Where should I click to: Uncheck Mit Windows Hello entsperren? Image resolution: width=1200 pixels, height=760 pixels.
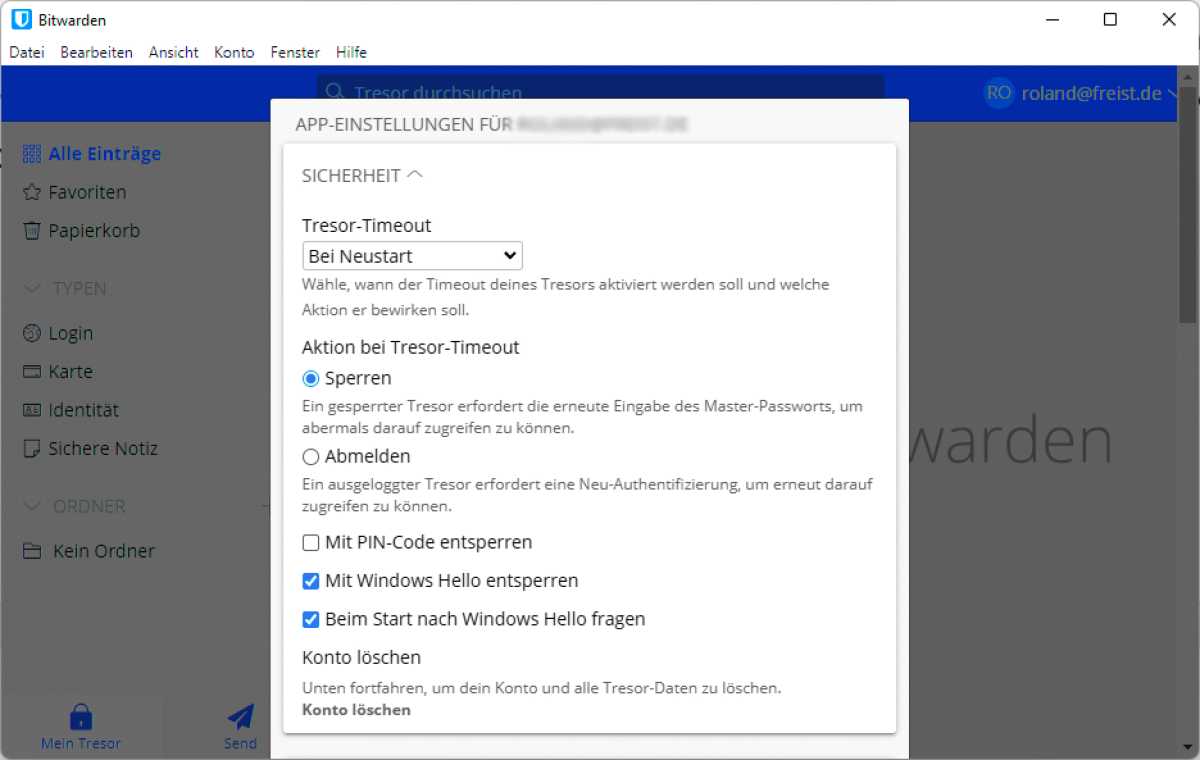click(311, 581)
